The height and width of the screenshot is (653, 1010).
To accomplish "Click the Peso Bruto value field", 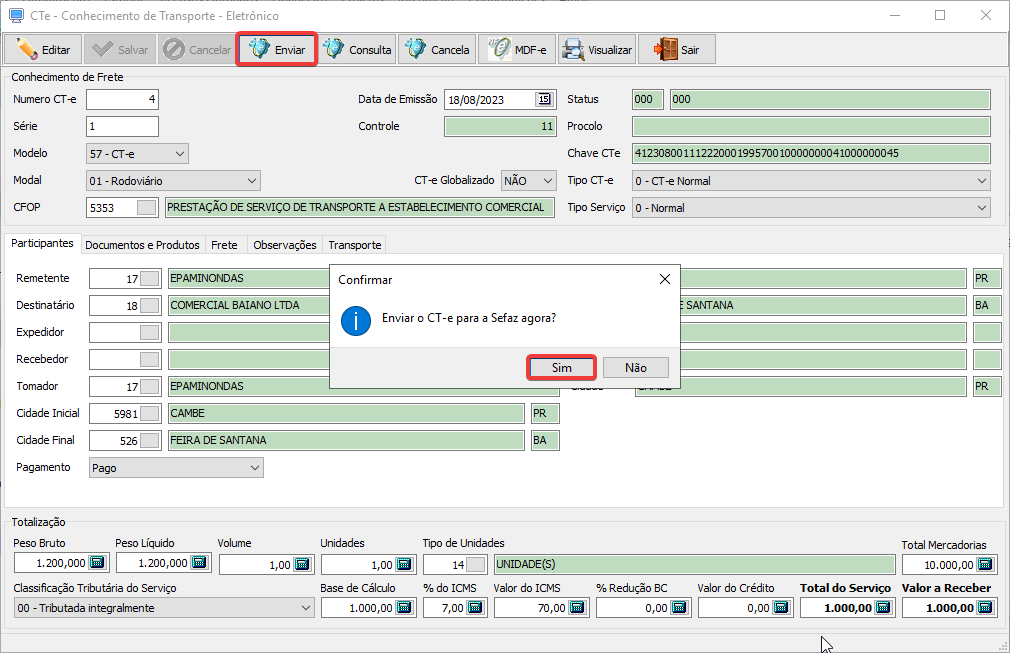I will [x=52, y=563].
